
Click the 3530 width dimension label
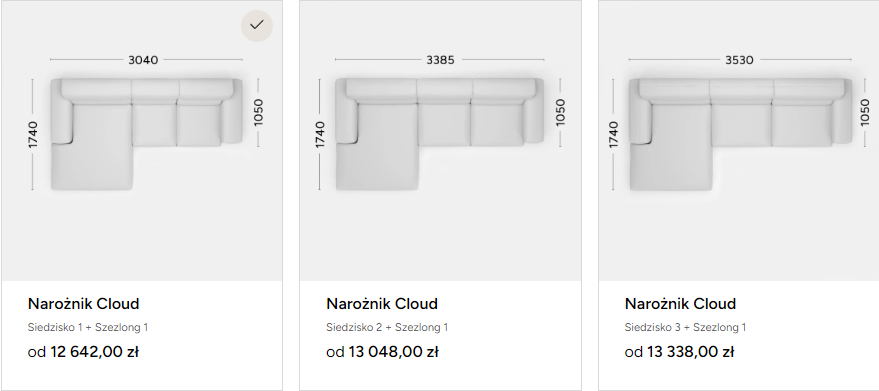tap(739, 59)
